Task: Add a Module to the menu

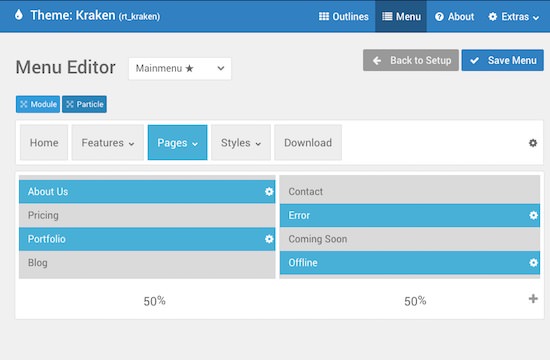Action: click(38, 104)
